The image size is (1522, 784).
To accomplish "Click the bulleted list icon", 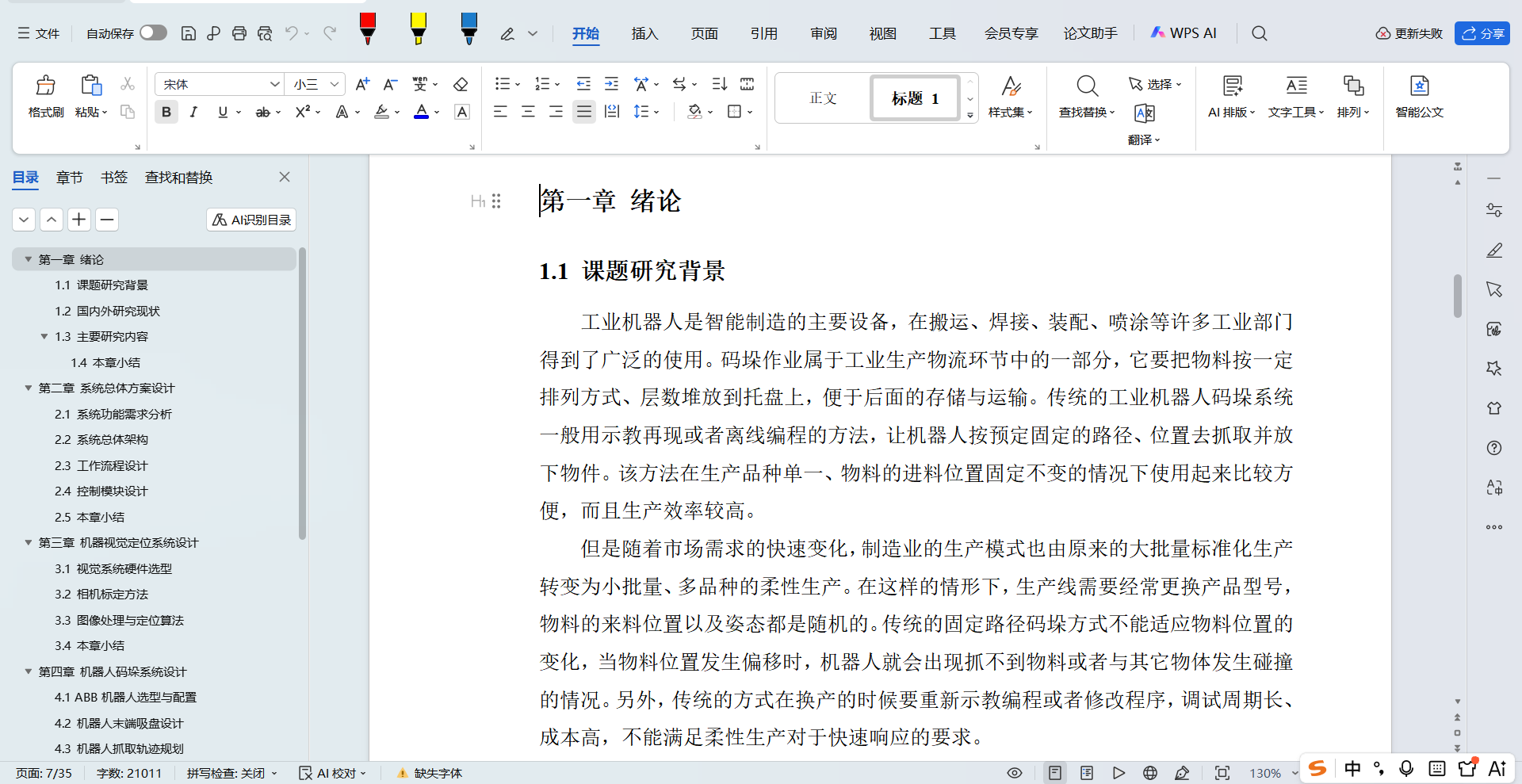I will click(x=503, y=84).
